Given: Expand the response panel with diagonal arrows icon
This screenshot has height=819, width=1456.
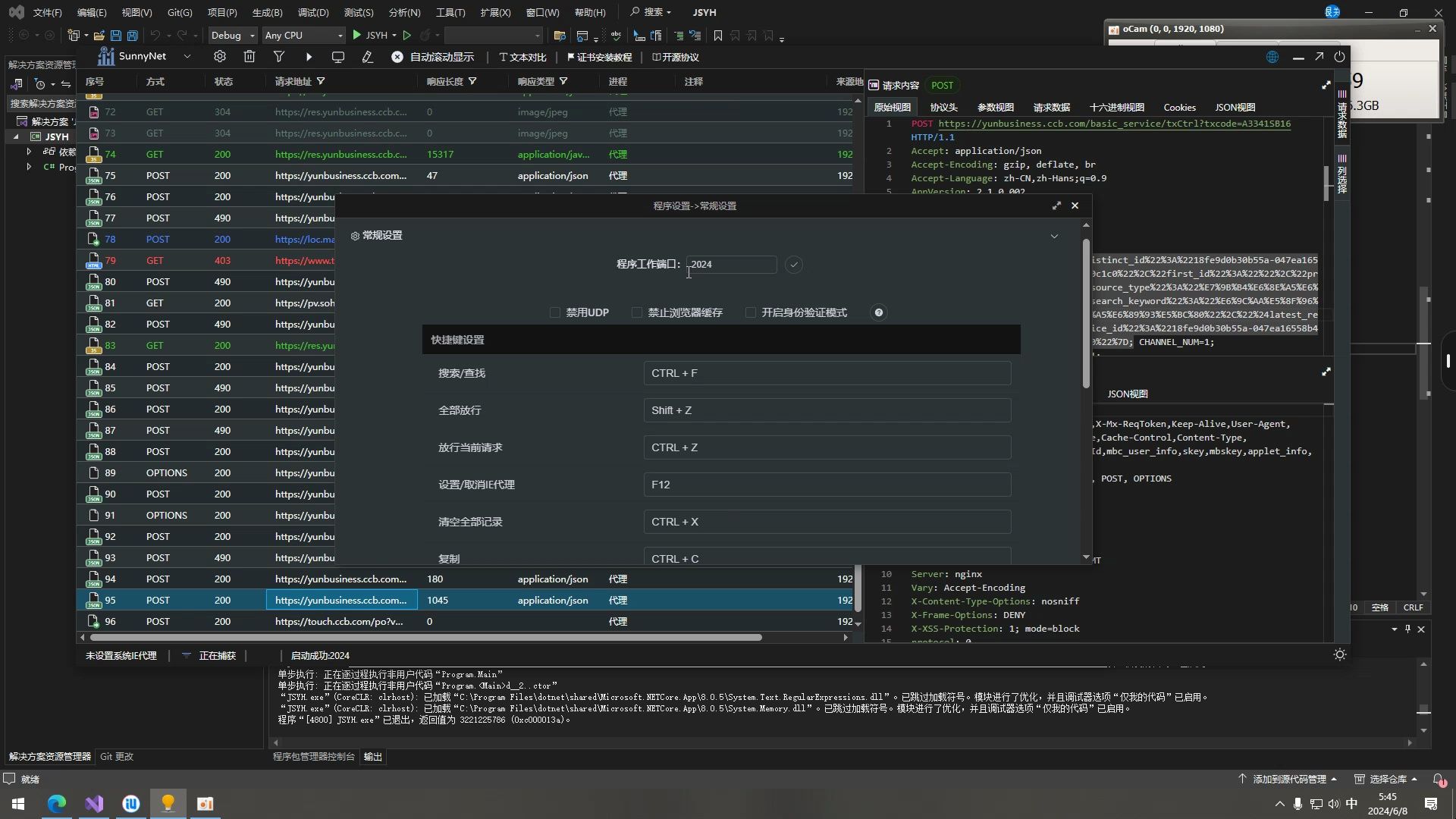Looking at the screenshot, I should (x=1326, y=372).
